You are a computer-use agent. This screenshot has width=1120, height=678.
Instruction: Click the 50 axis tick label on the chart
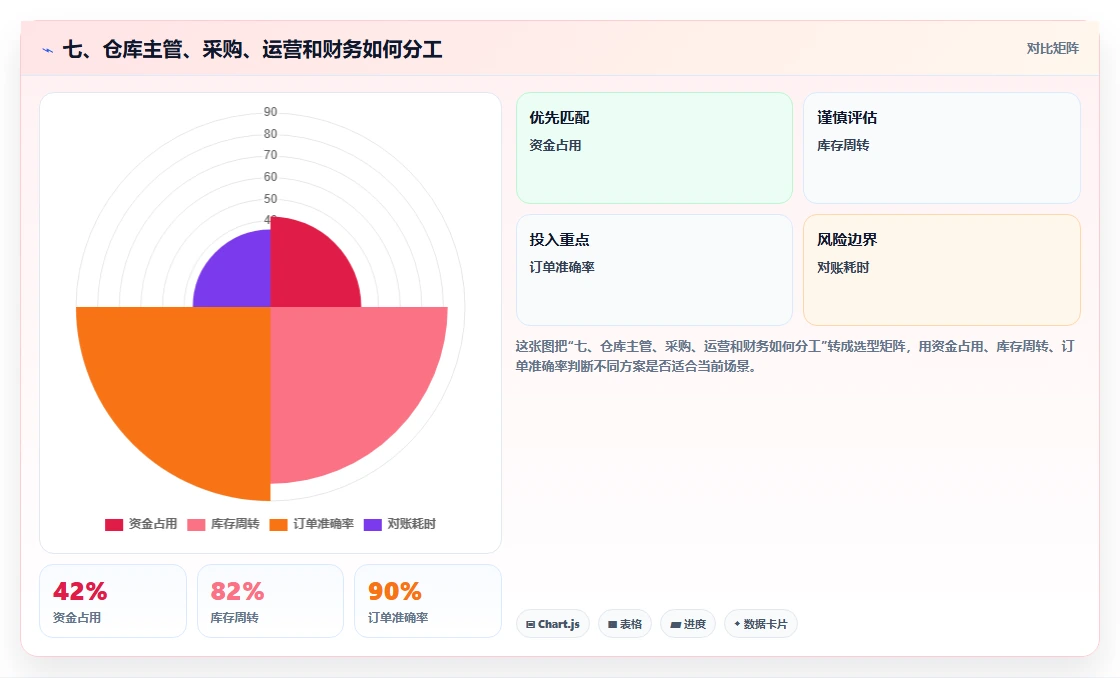tap(270, 199)
